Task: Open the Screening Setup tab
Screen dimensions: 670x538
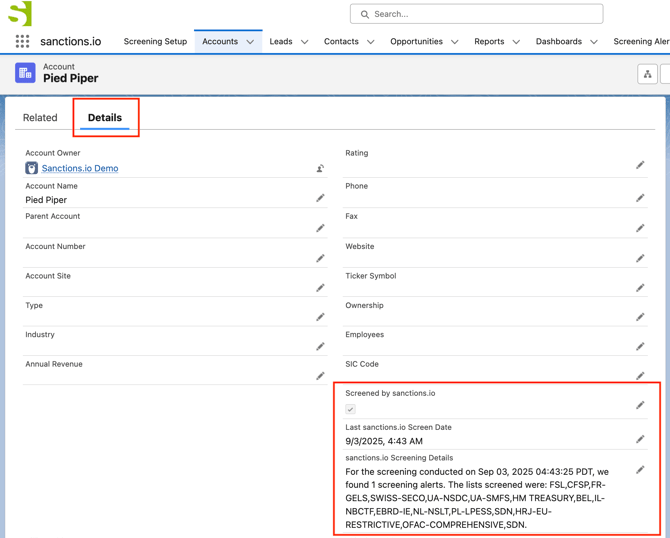Action: point(155,41)
